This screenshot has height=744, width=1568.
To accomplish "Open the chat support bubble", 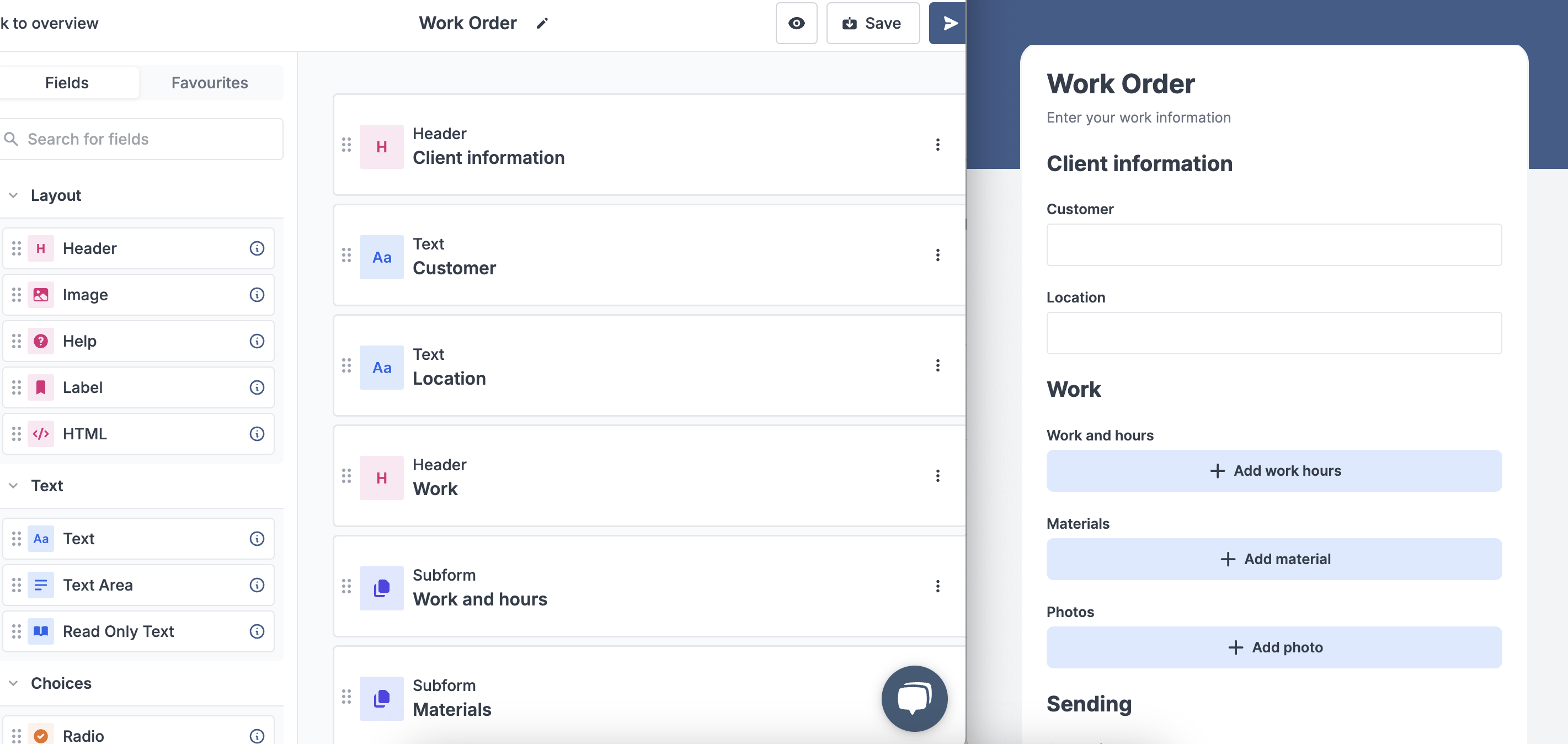I will [914, 698].
